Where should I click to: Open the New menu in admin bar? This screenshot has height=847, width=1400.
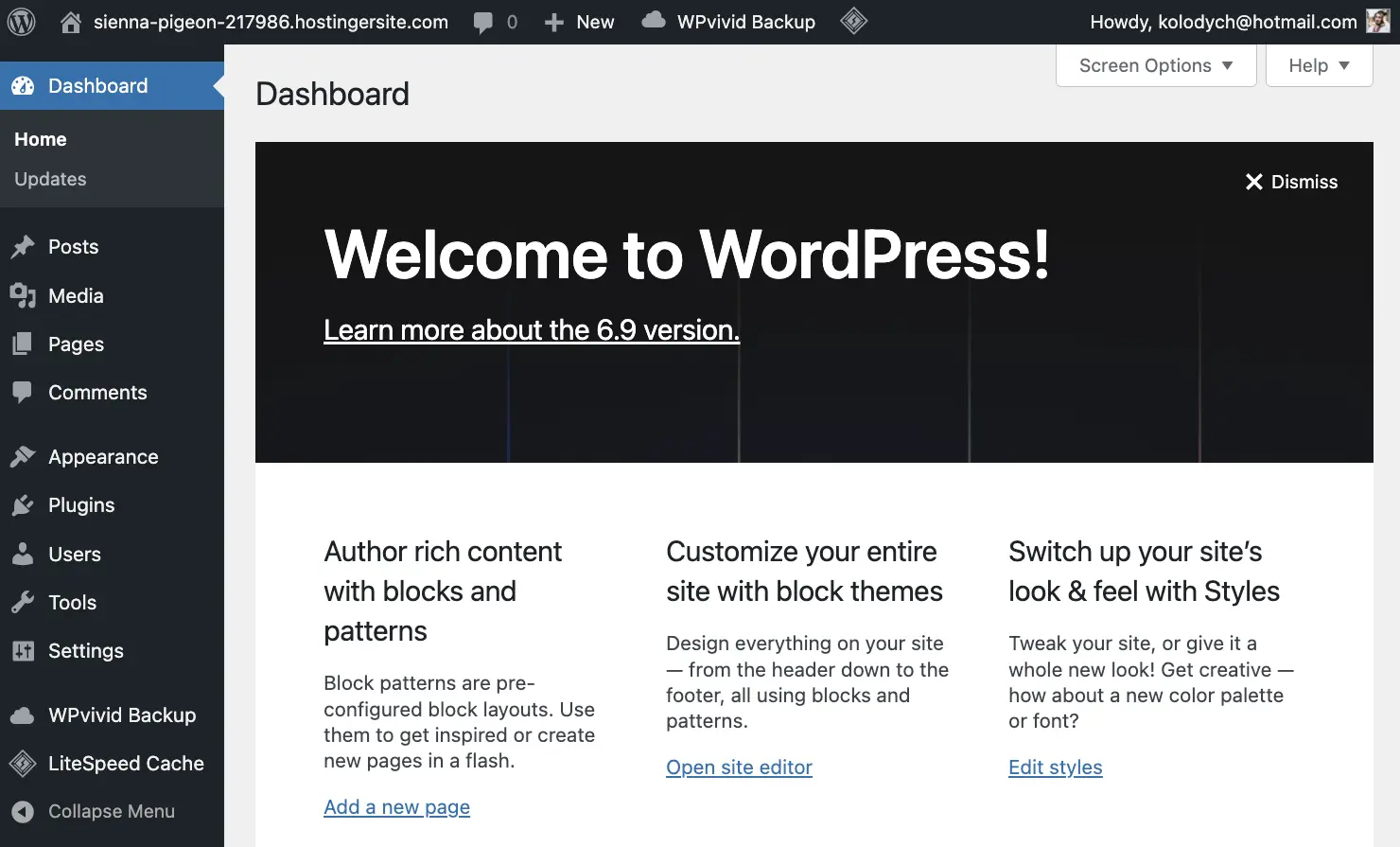579,21
